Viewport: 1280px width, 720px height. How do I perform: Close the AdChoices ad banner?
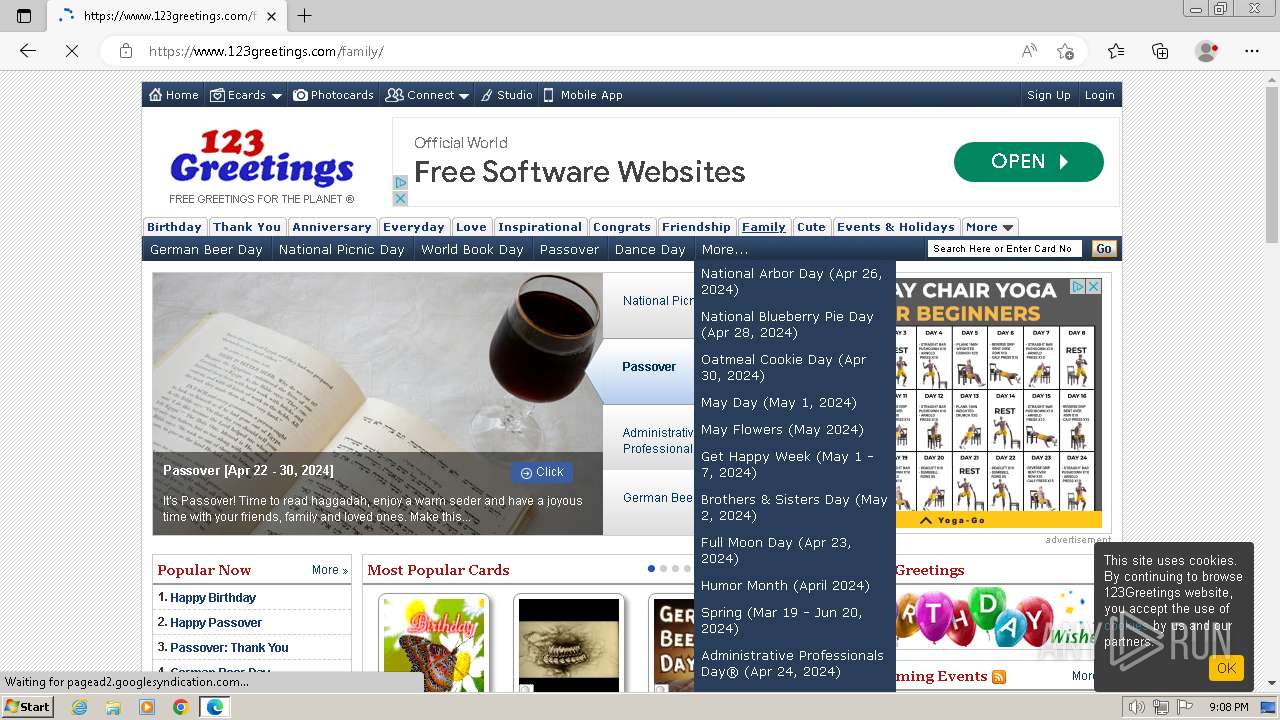click(x=400, y=198)
